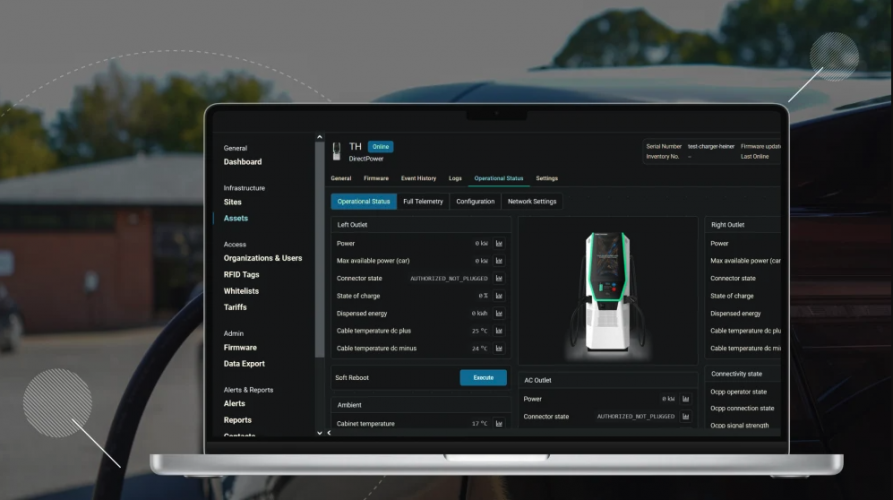Select the Operational Status sub-tab button

(363, 202)
